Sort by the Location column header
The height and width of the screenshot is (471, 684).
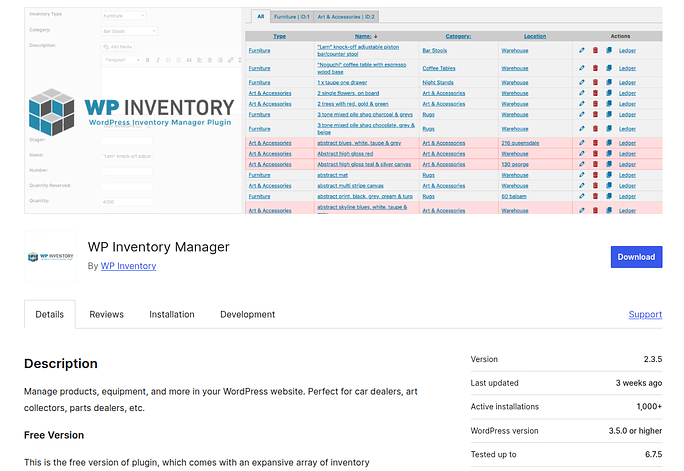[535, 36]
